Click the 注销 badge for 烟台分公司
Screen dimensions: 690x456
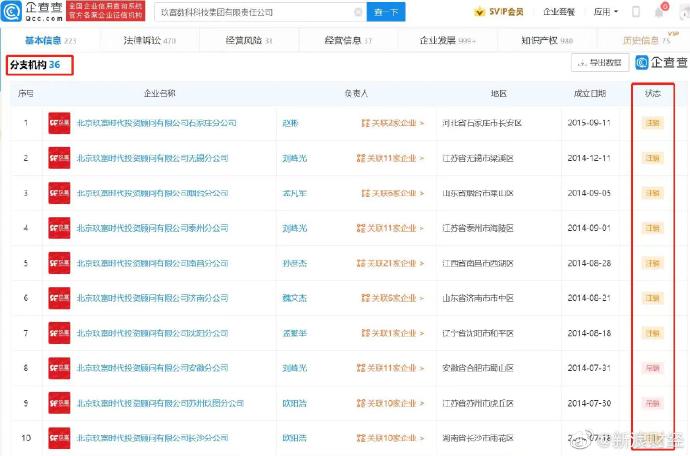653,193
